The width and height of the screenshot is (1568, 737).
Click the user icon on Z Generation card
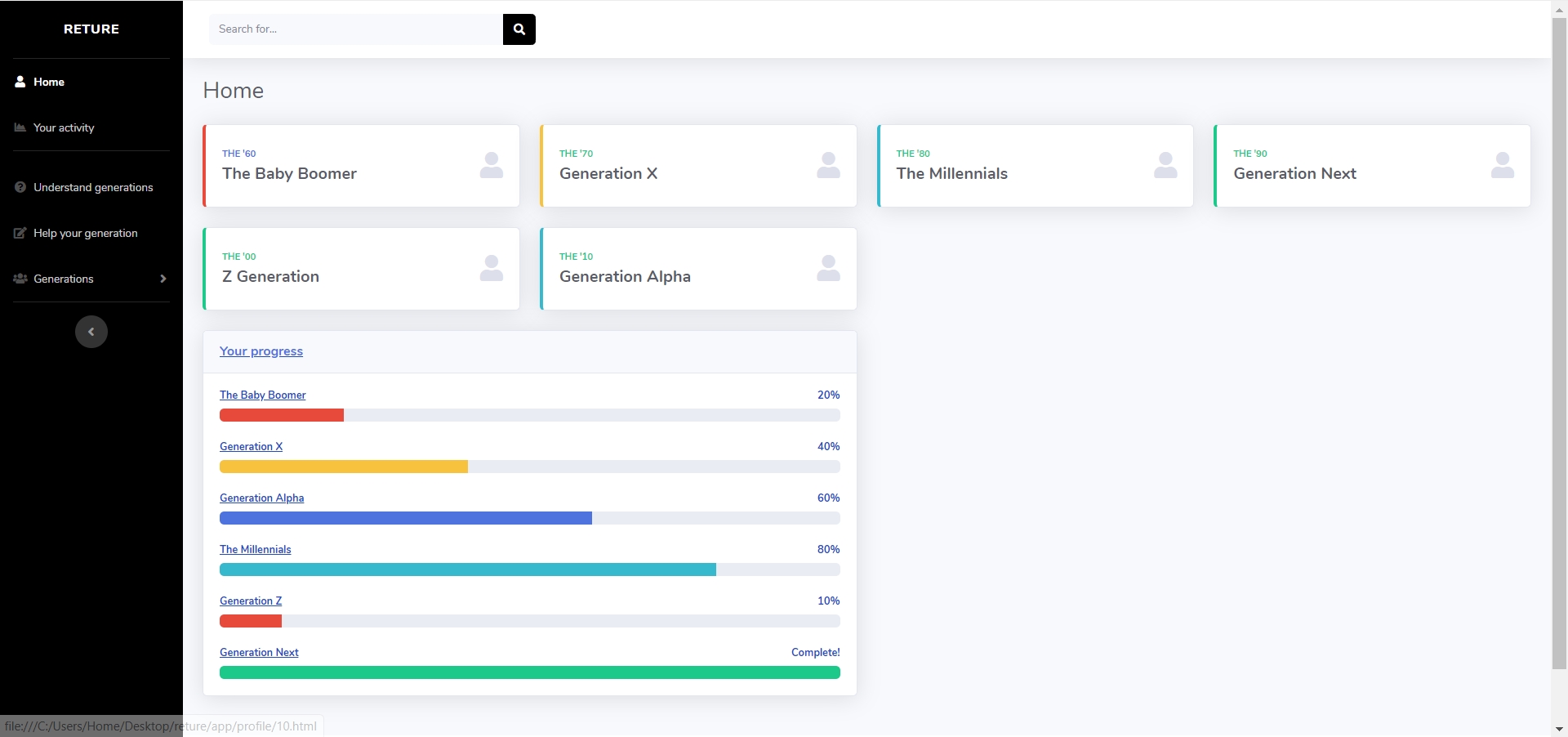pos(491,268)
